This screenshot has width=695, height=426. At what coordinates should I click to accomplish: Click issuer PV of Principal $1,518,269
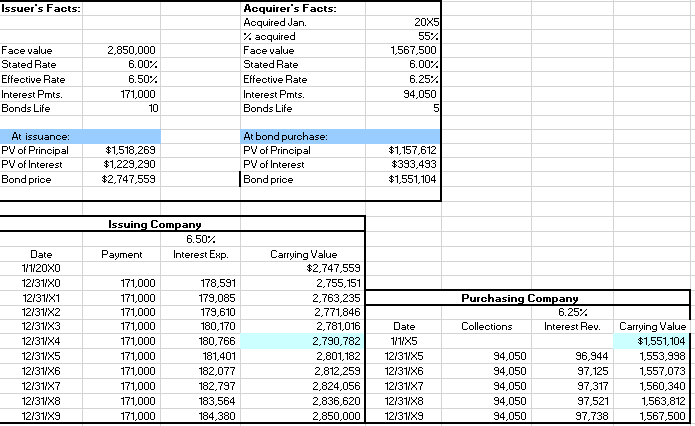pyautogui.click(x=130, y=151)
